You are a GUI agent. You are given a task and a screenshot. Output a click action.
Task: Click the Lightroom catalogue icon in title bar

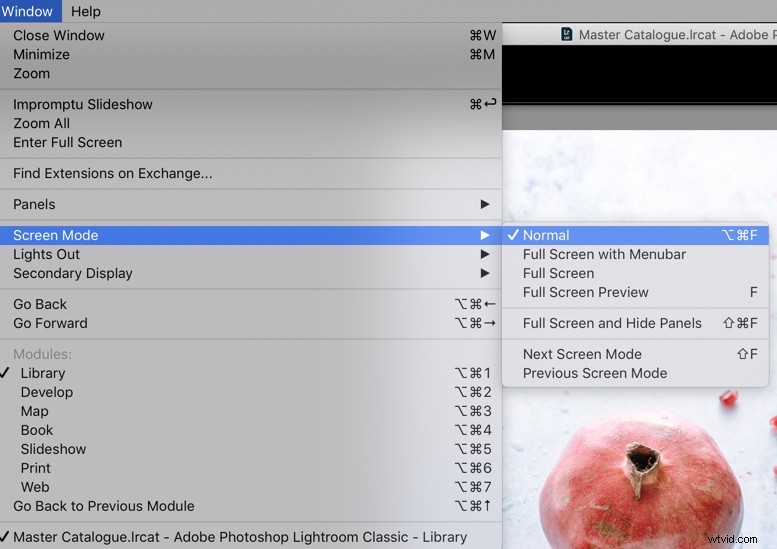pyautogui.click(x=566, y=34)
